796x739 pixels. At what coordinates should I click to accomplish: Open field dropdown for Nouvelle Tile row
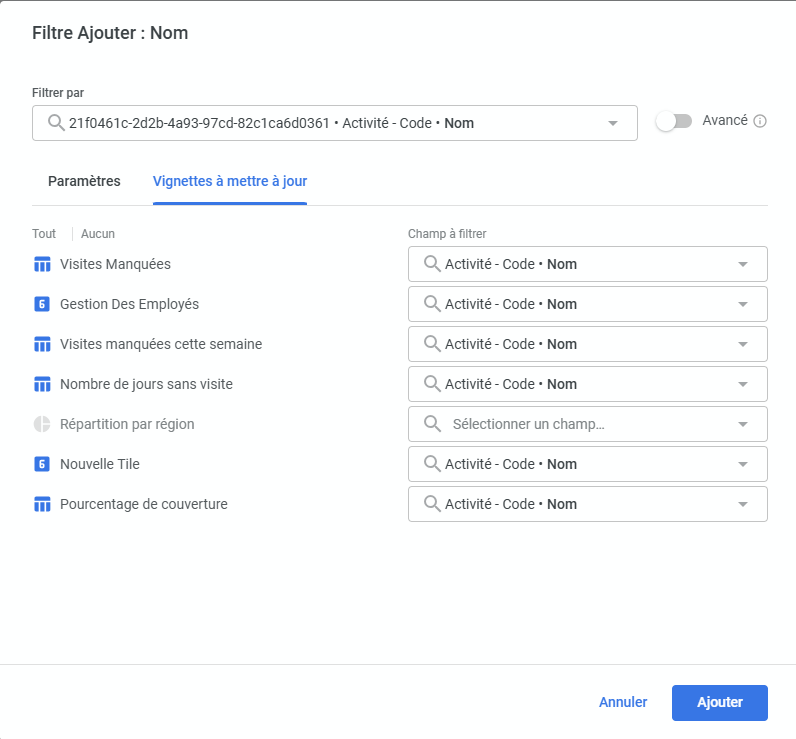(x=742, y=464)
